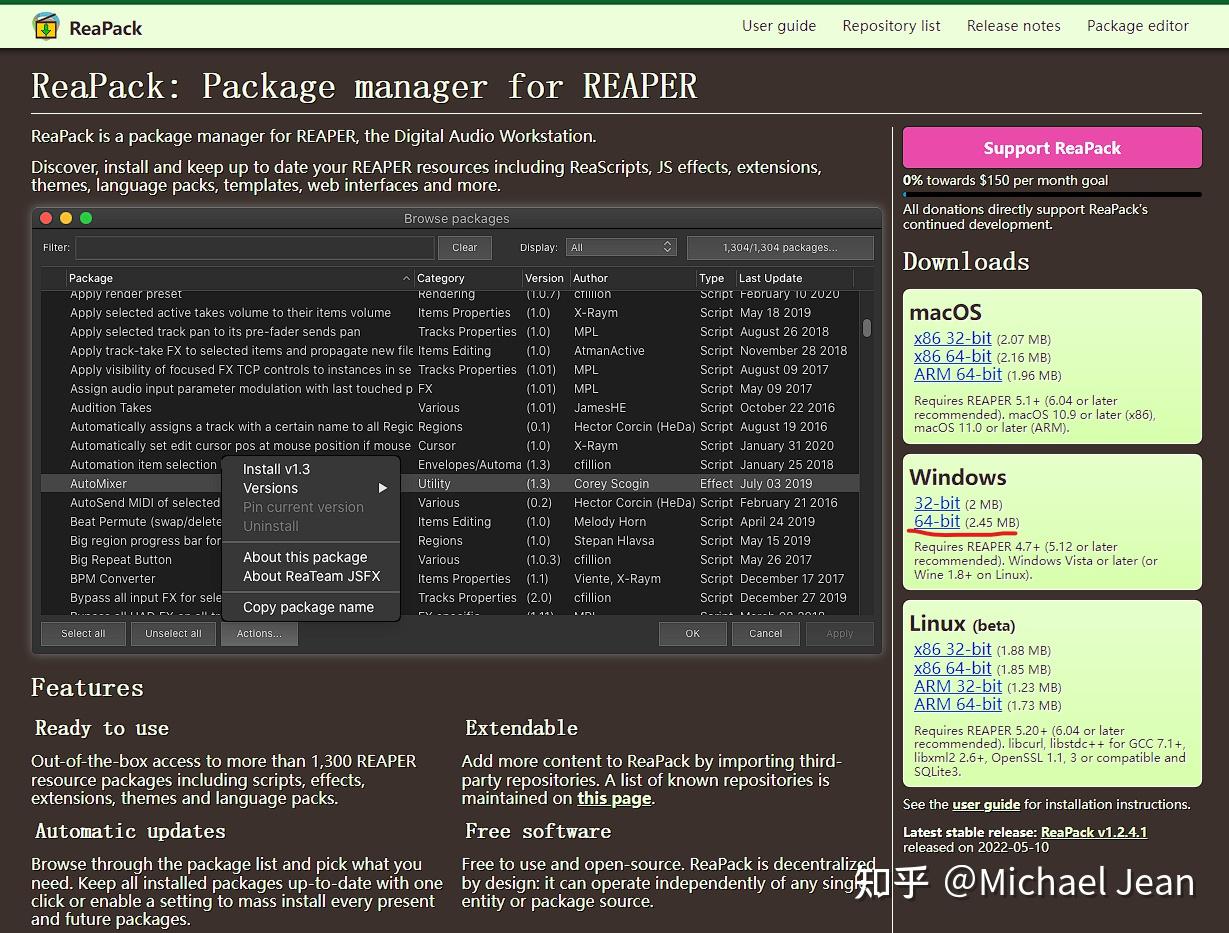Expand the Versions submenu
Viewport: 1229px width, 933px height.
(312, 488)
